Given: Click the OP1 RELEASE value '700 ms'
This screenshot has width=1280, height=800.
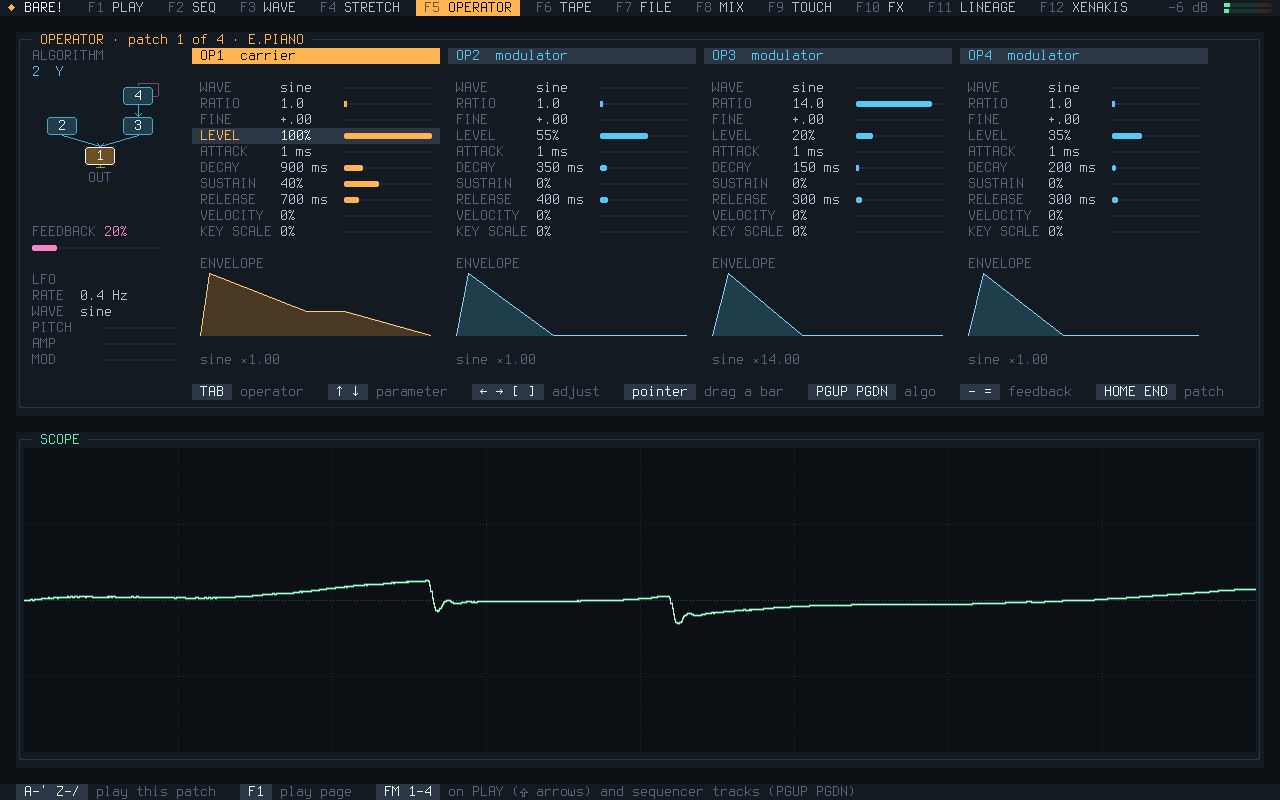Looking at the screenshot, I should pyautogui.click(x=304, y=200).
